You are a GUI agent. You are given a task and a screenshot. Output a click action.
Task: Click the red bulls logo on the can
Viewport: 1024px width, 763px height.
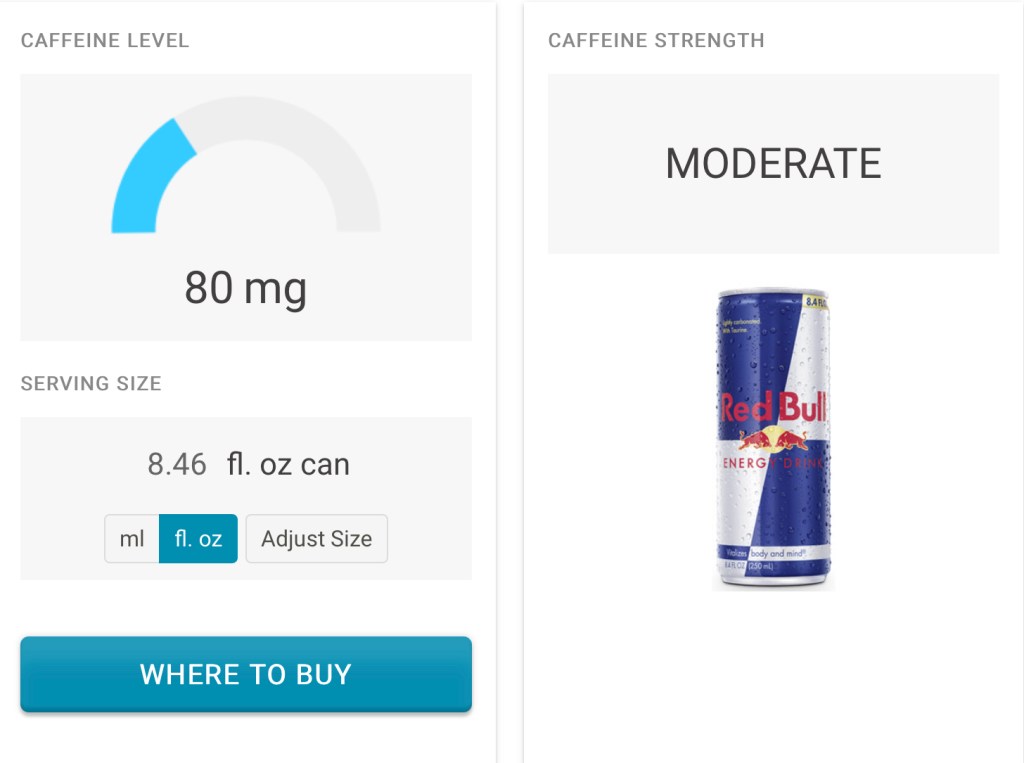773,439
